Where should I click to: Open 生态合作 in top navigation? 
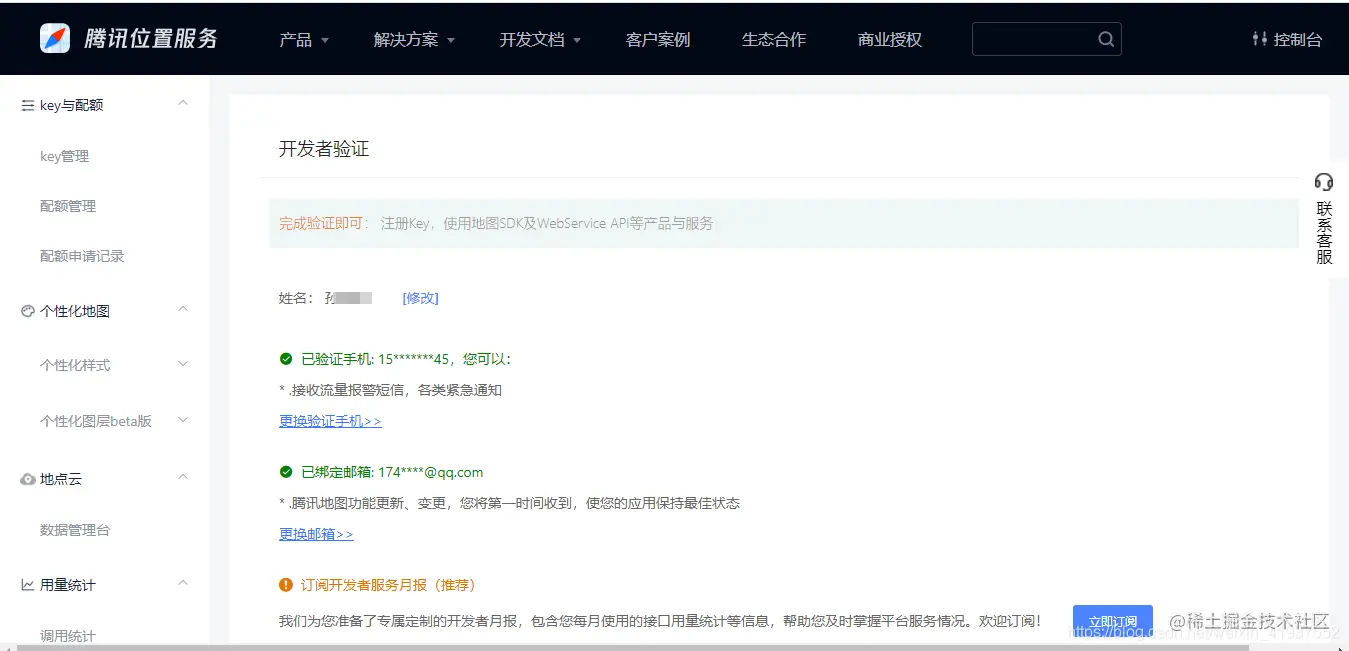774,40
